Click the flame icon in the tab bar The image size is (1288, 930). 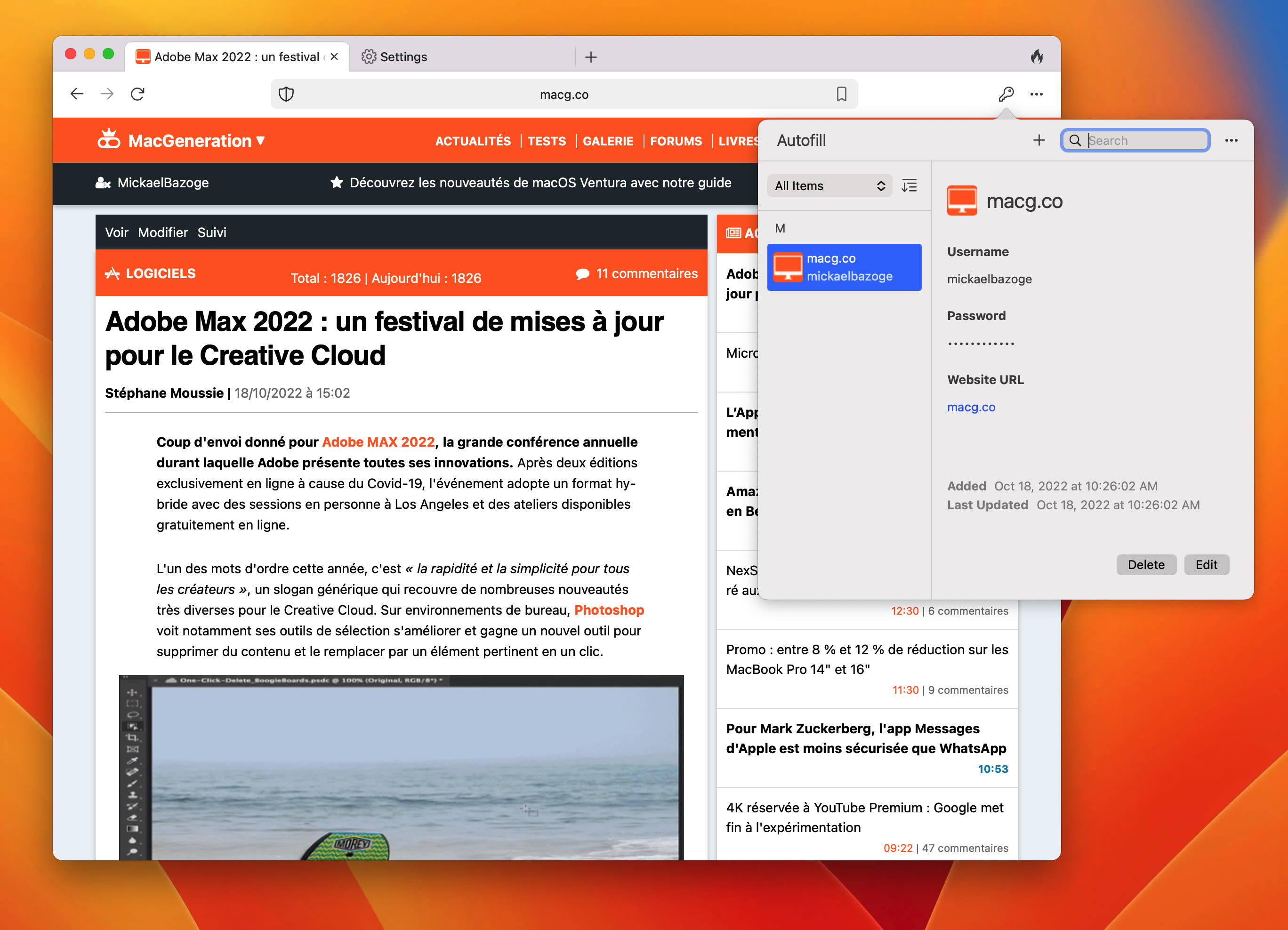coord(1038,56)
